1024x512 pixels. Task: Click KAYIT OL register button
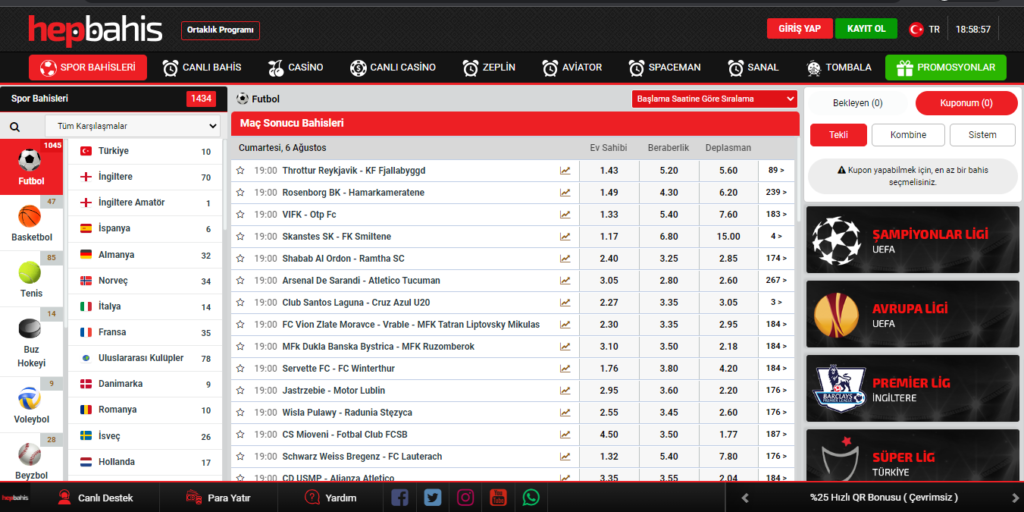pyautogui.click(x=866, y=29)
